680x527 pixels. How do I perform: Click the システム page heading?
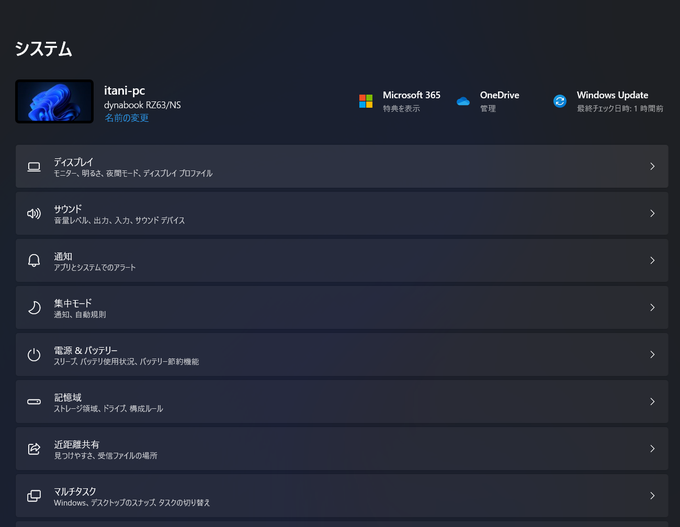pyautogui.click(x=43, y=49)
